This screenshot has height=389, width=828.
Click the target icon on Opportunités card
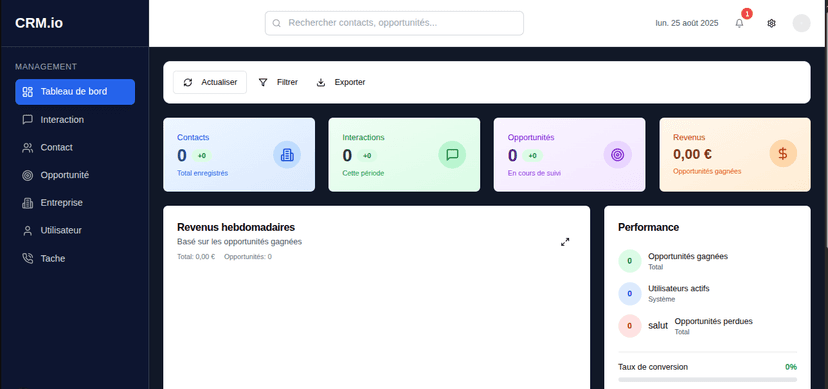tap(617, 155)
